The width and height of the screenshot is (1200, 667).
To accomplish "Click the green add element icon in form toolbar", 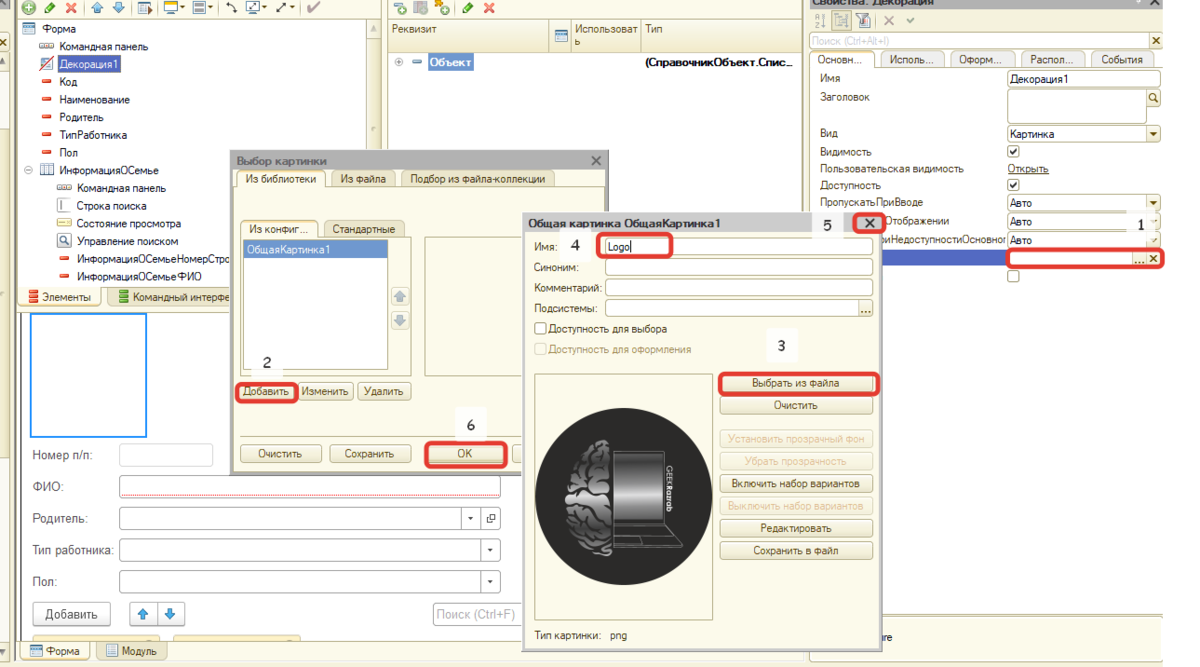I will pyautogui.click(x=29, y=8).
